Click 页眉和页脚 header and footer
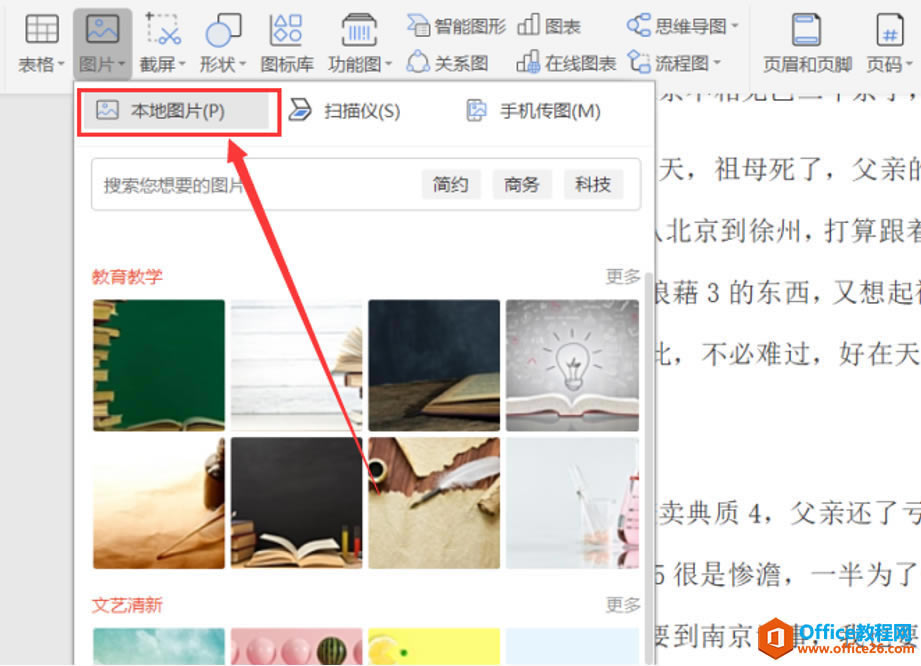Image resolution: width=921 pixels, height=666 pixels. click(x=807, y=43)
